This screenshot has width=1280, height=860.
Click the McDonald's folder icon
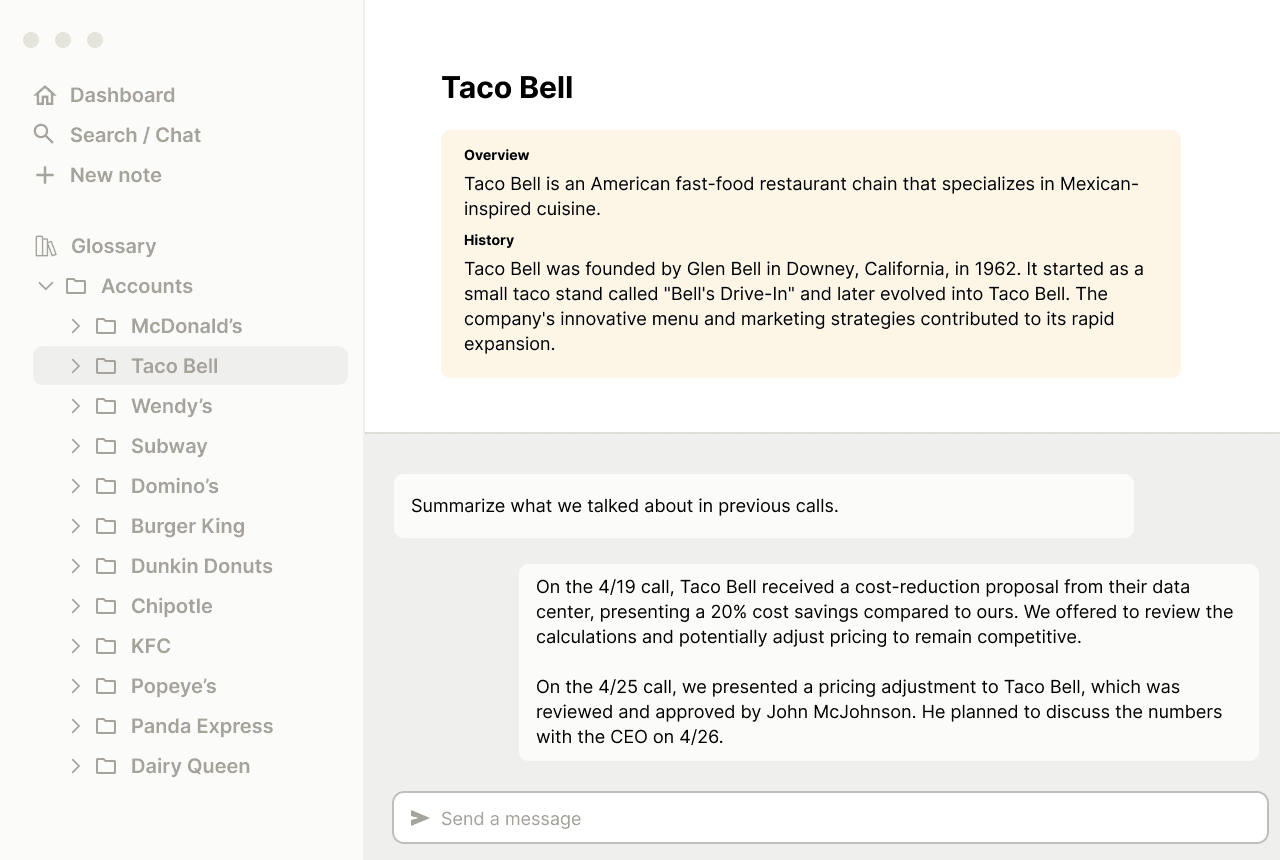click(106, 326)
